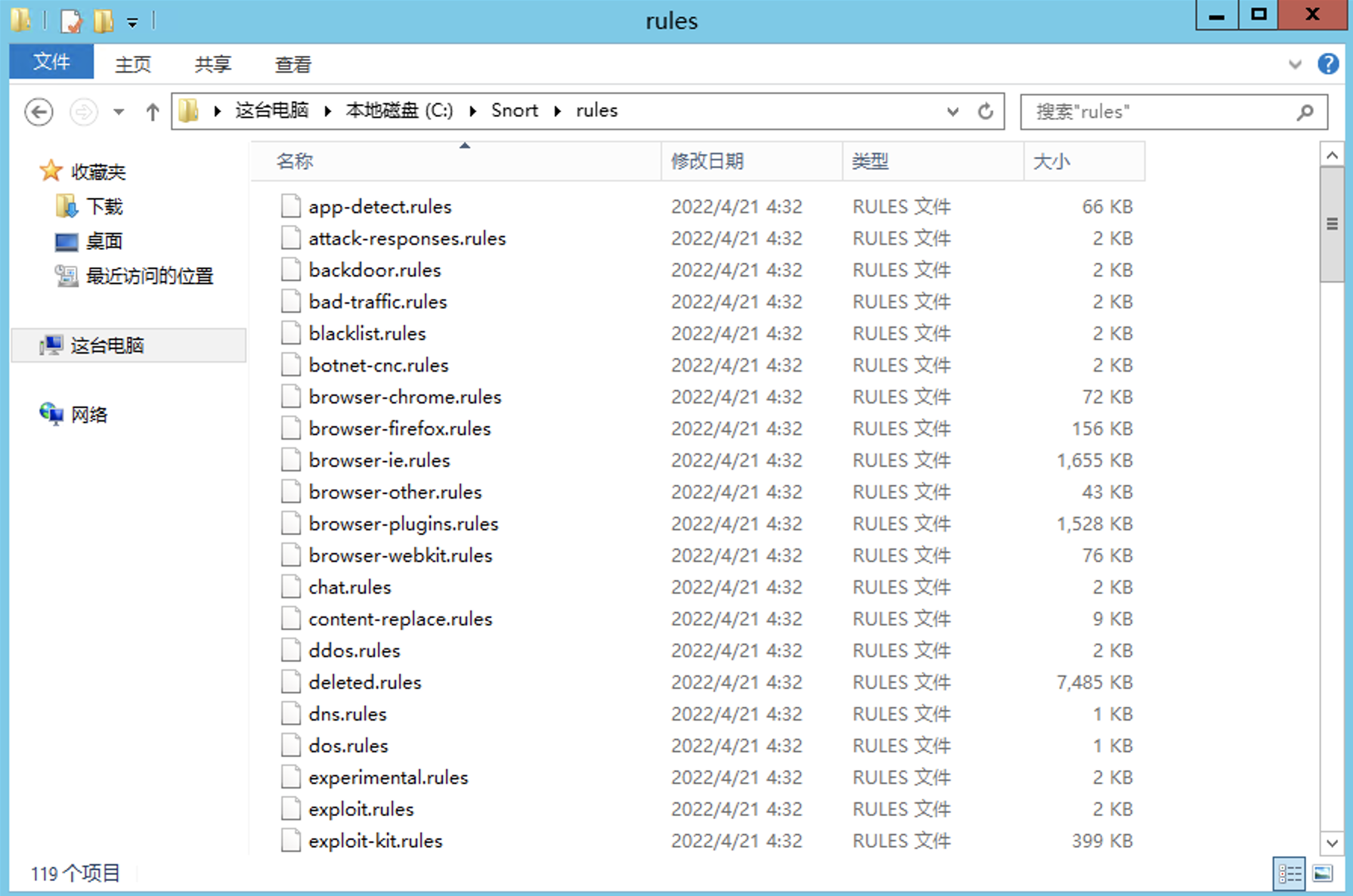Click the 1,655 KB size value
The height and width of the screenshot is (896, 1353).
click(x=1094, y=460)
